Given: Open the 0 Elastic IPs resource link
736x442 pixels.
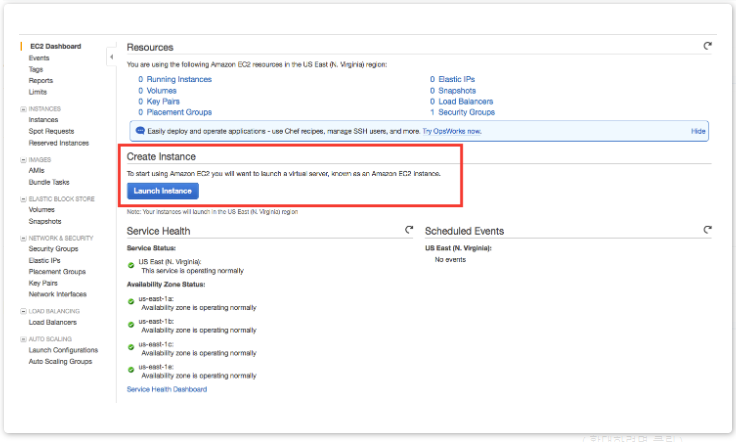Looking at the screenshot, I should [x=452, y=79].
